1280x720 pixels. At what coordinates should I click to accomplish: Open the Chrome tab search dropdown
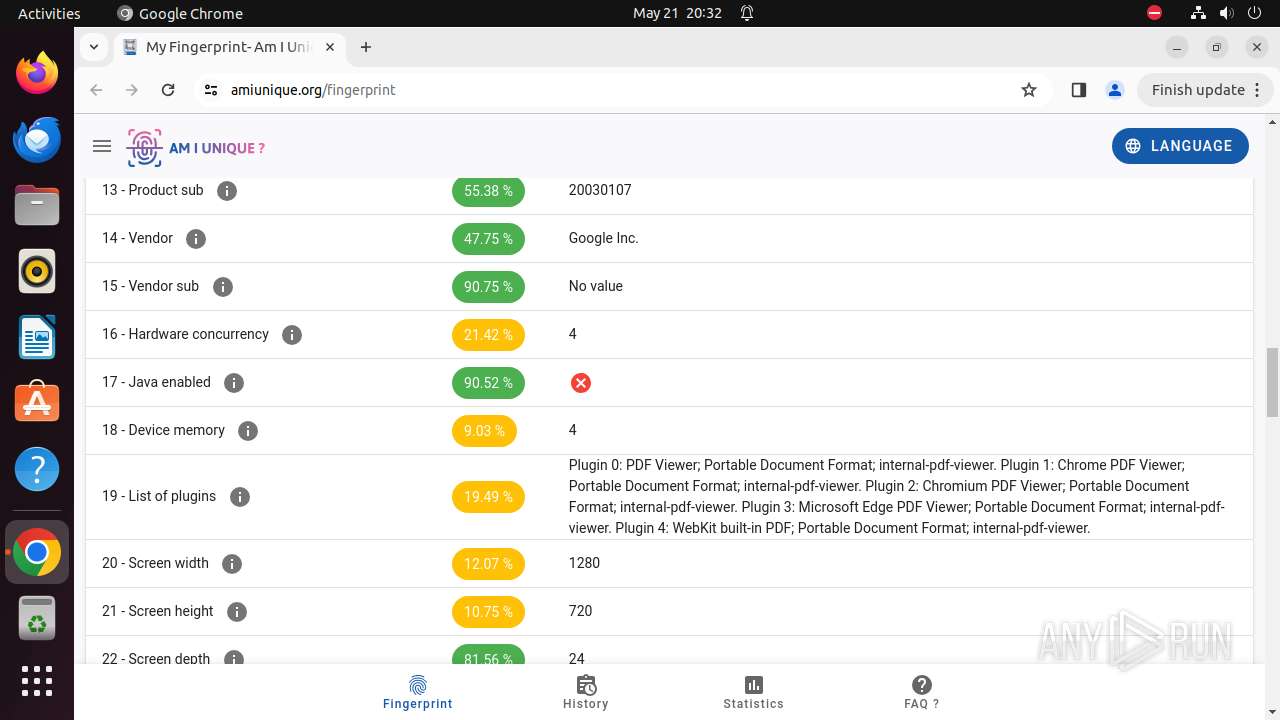pyautogui.click(x=93, y=47)
